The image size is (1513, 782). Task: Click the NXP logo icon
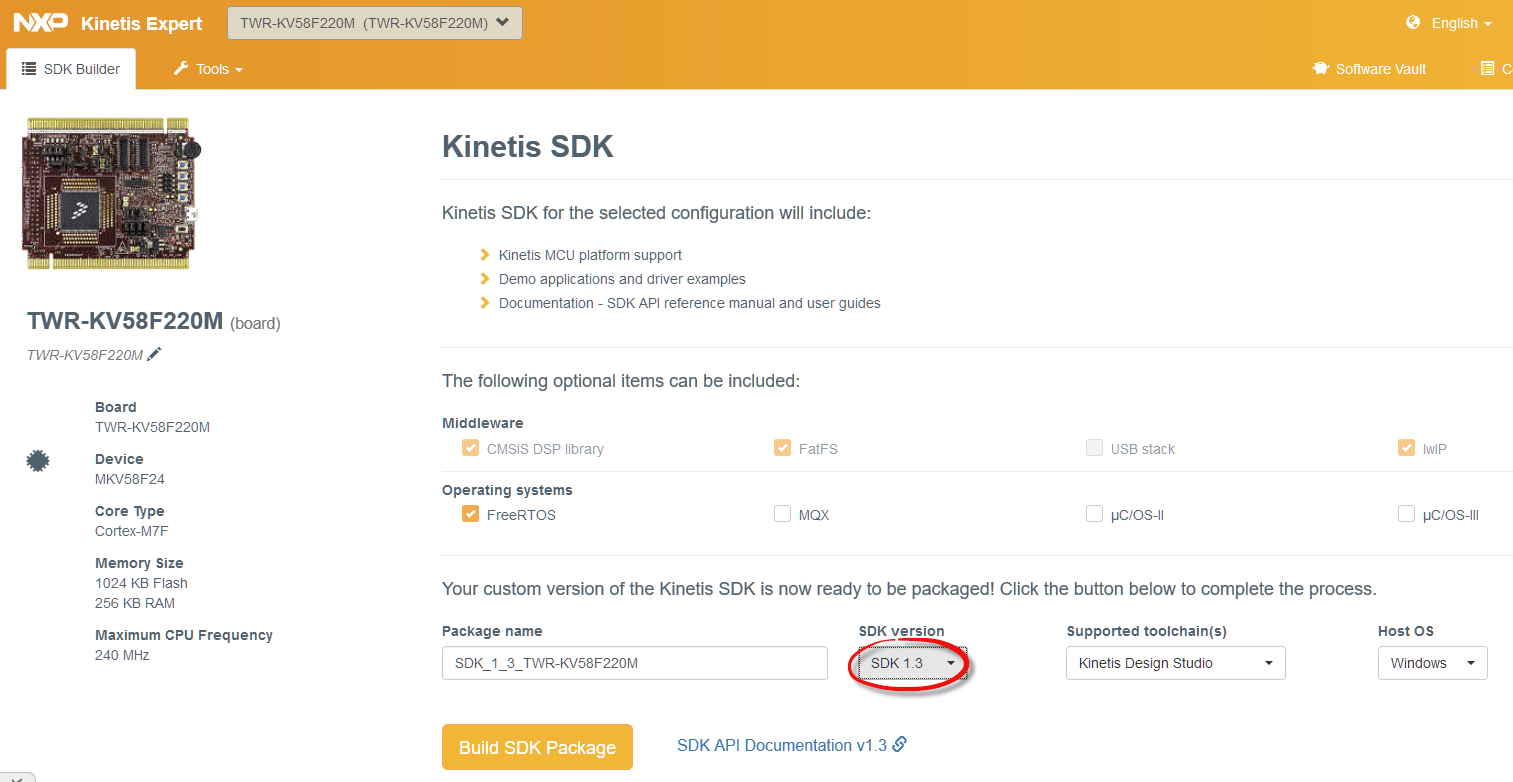tap(40, 22)
